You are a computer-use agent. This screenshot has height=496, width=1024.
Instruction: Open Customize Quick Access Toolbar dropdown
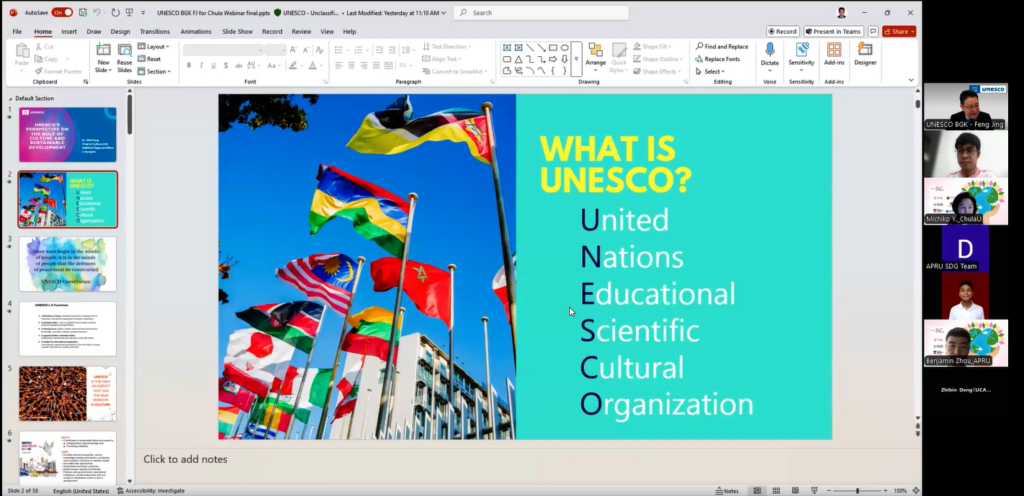click(x=143, y=12)
